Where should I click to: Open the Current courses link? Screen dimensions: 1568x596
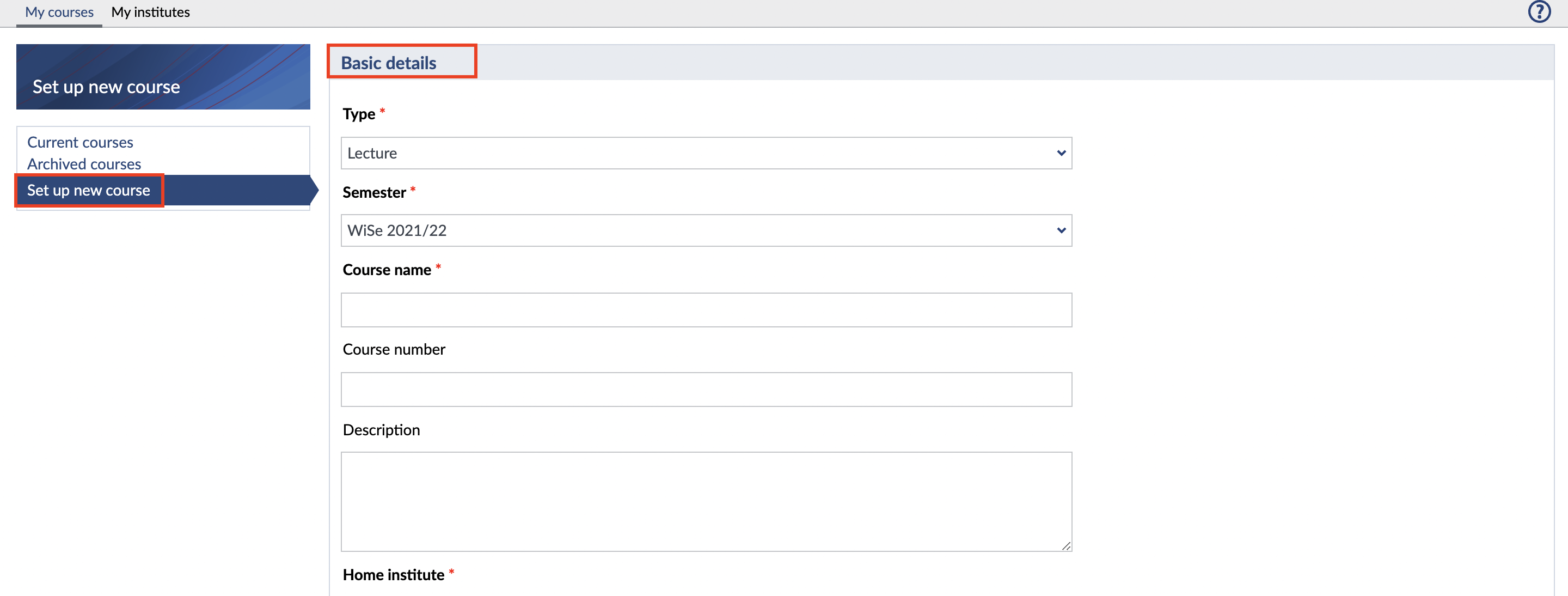click(79, 142)
